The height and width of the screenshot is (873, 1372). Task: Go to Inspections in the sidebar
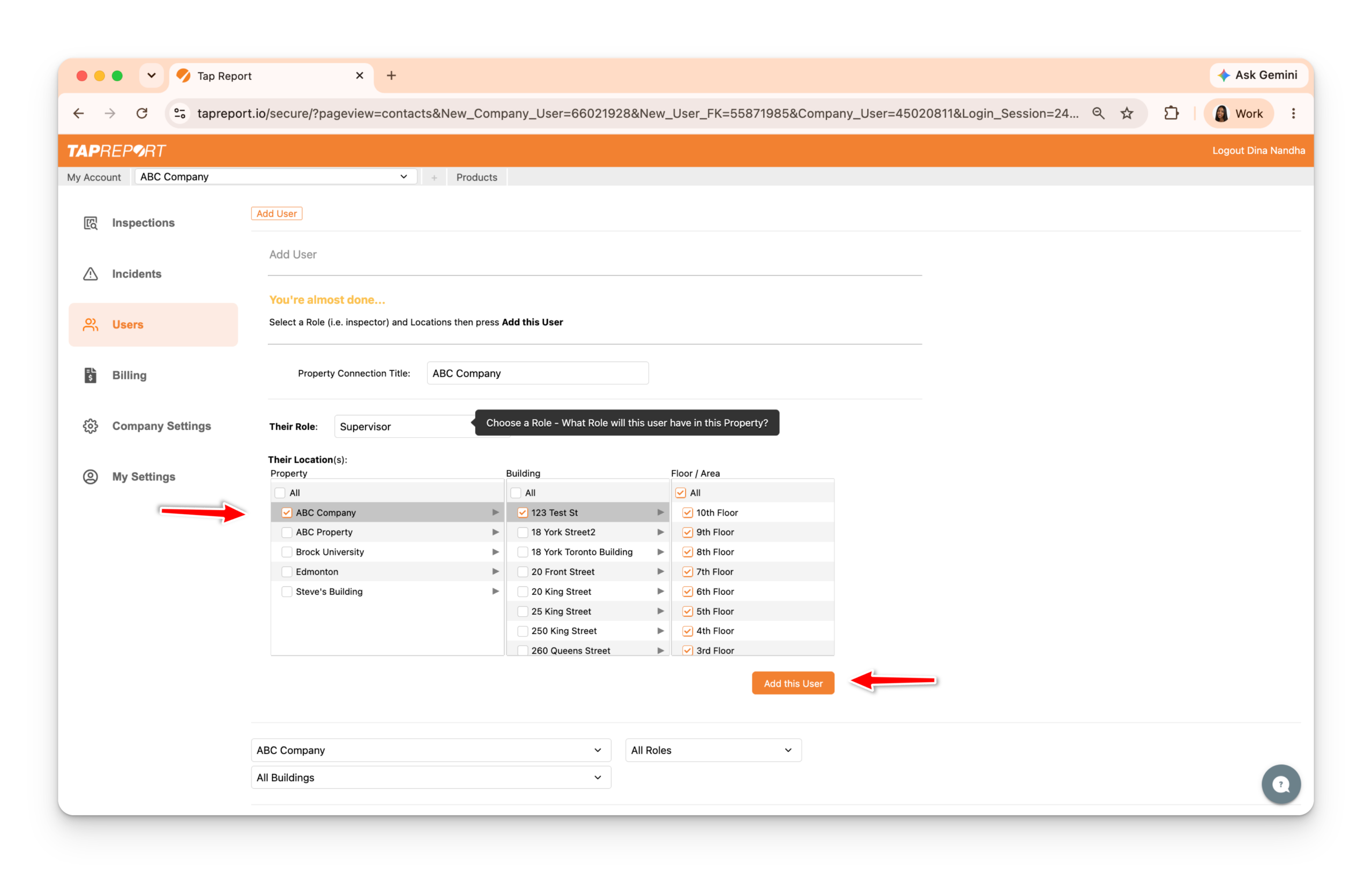tap(144, 223)
